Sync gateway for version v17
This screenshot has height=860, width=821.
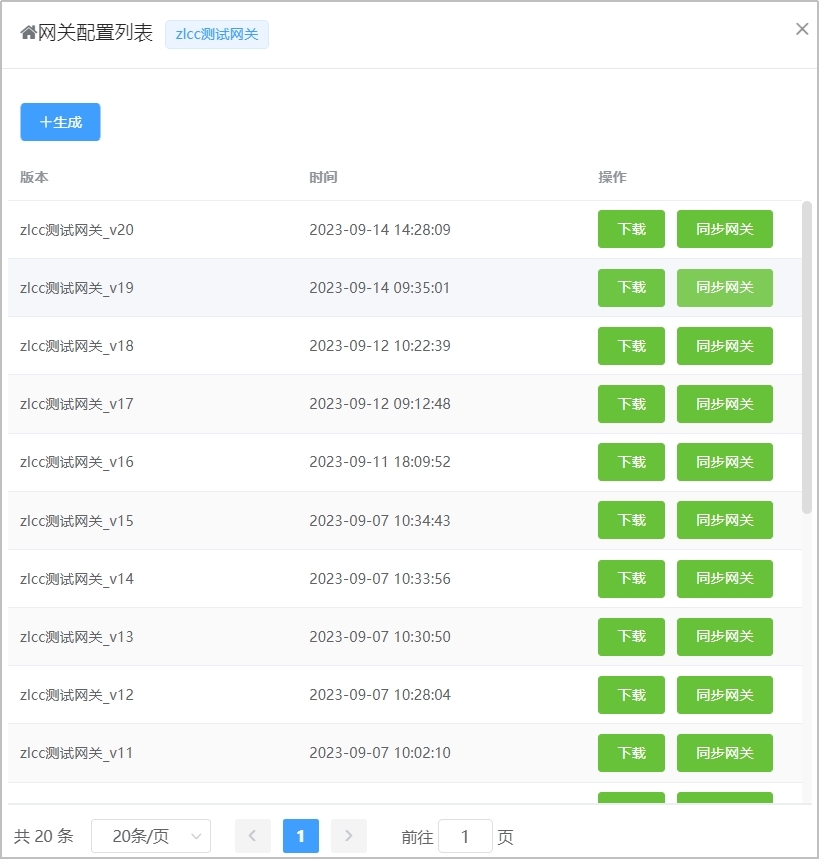point(724,404)
